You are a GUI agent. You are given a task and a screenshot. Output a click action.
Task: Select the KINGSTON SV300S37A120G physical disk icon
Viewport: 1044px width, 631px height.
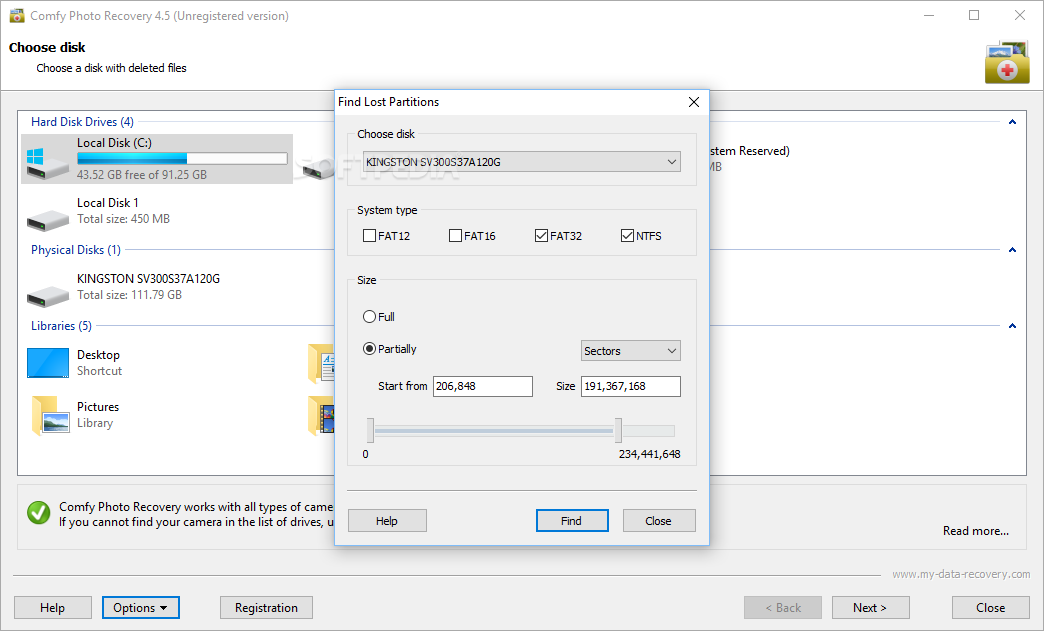pos(47,295)
